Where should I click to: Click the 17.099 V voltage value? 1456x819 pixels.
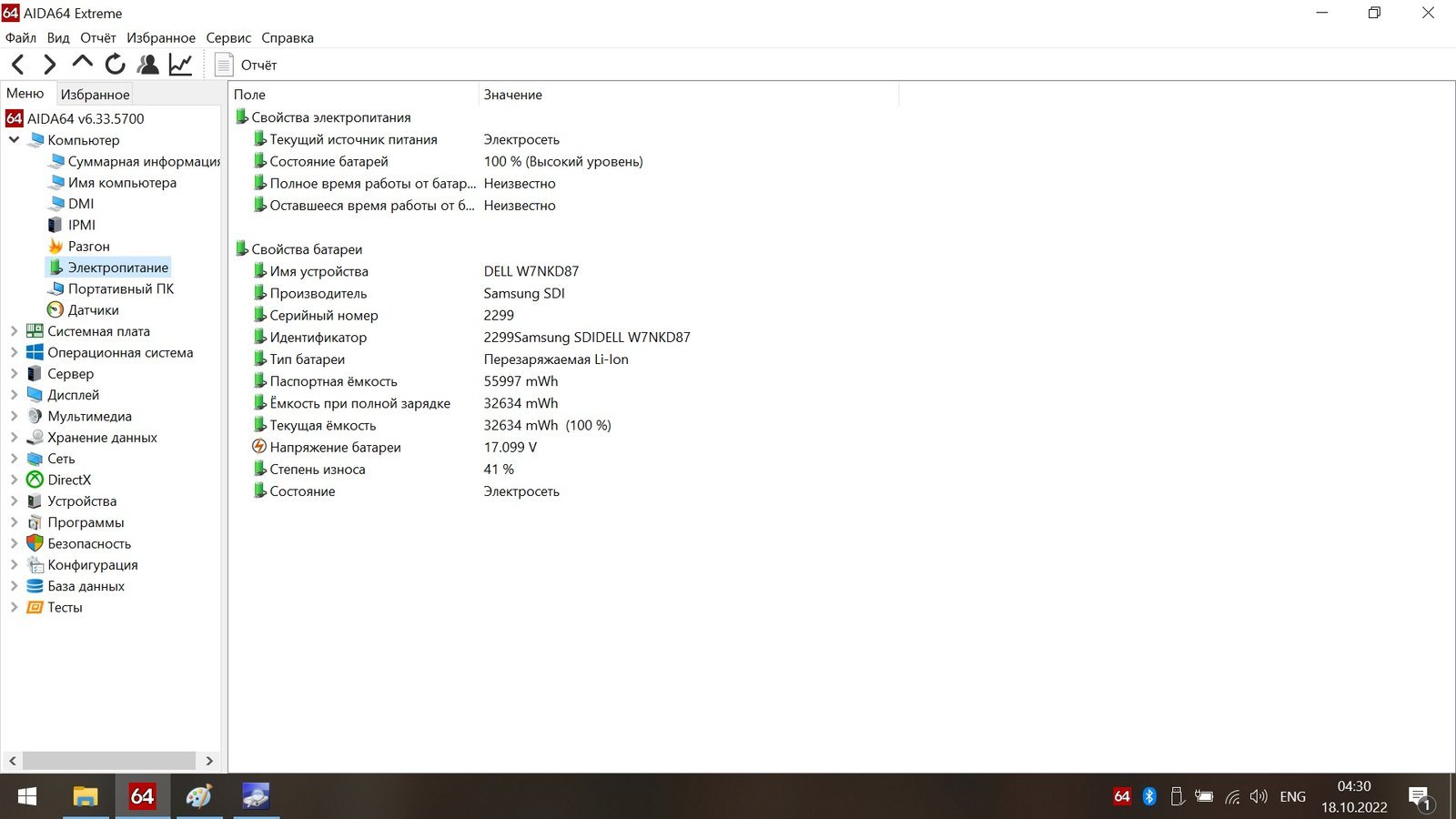point(511,447)
